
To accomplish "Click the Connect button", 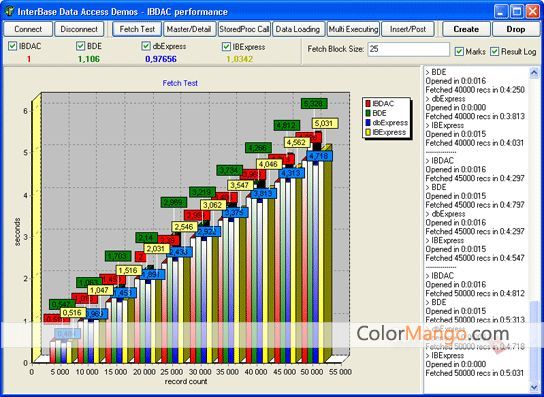I will click(28, 29).
